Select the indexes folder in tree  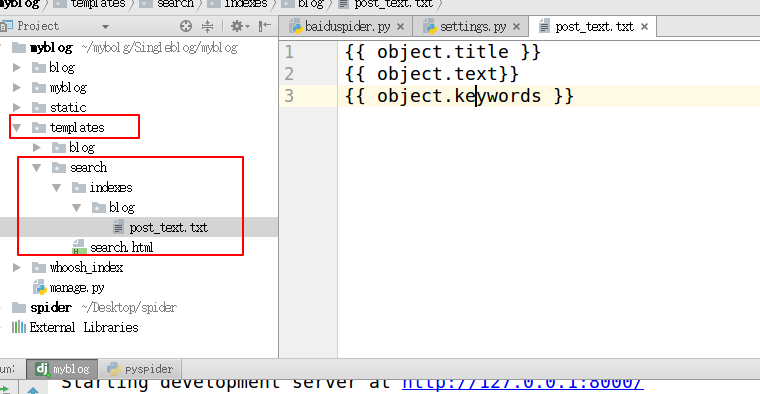(x=111, y=188)
